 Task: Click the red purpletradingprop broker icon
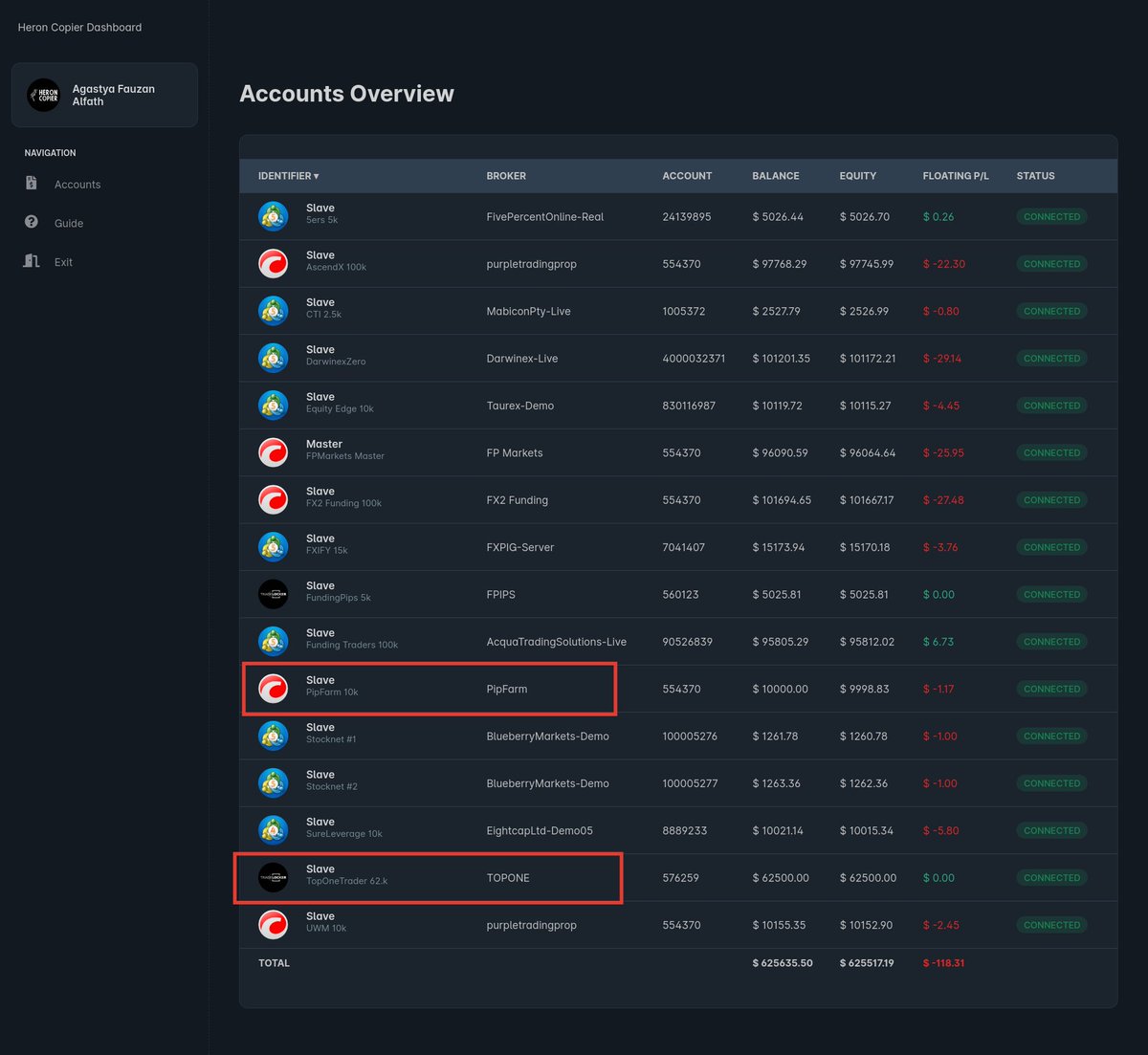coord(273,263)
